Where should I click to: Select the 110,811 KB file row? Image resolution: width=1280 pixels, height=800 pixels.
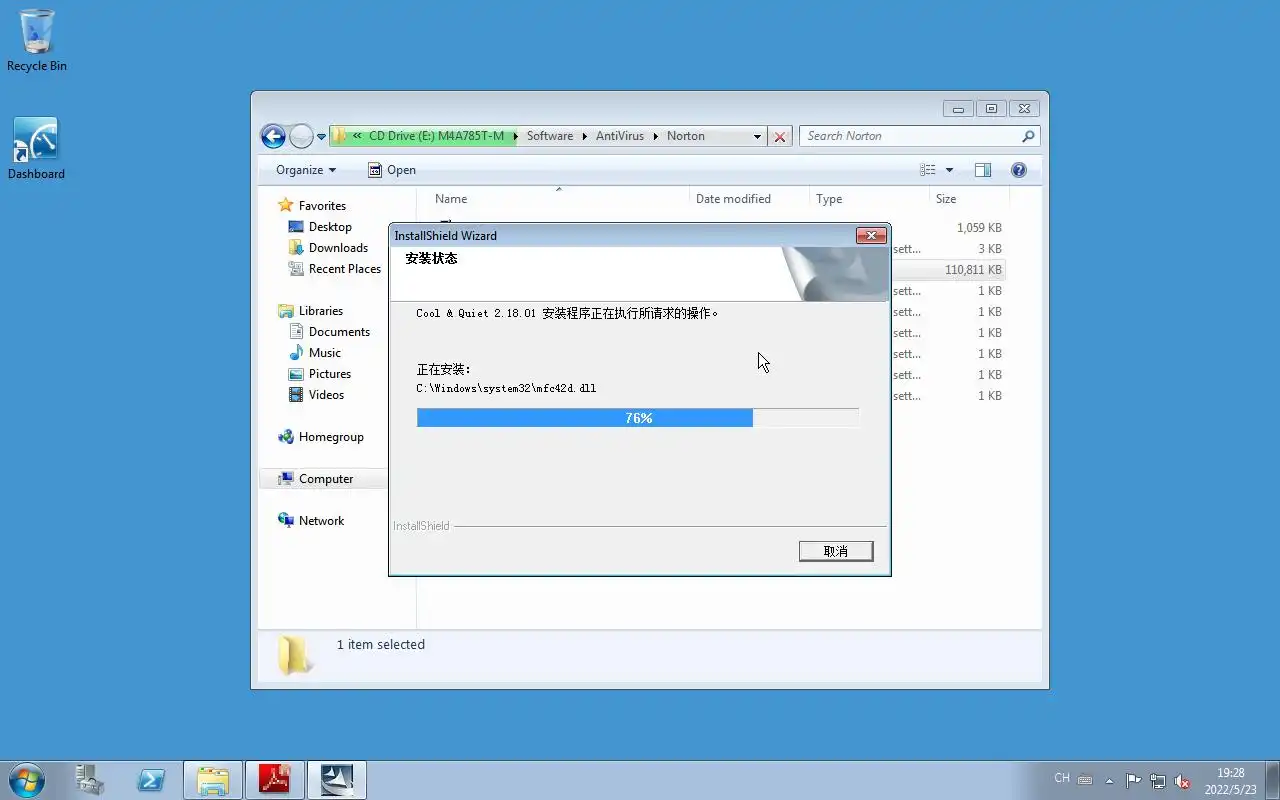coord(948,270)
